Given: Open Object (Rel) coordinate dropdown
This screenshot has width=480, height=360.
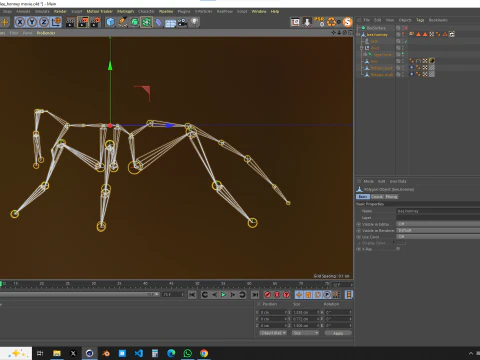Looking at the screenshot, I should [273, 333].
